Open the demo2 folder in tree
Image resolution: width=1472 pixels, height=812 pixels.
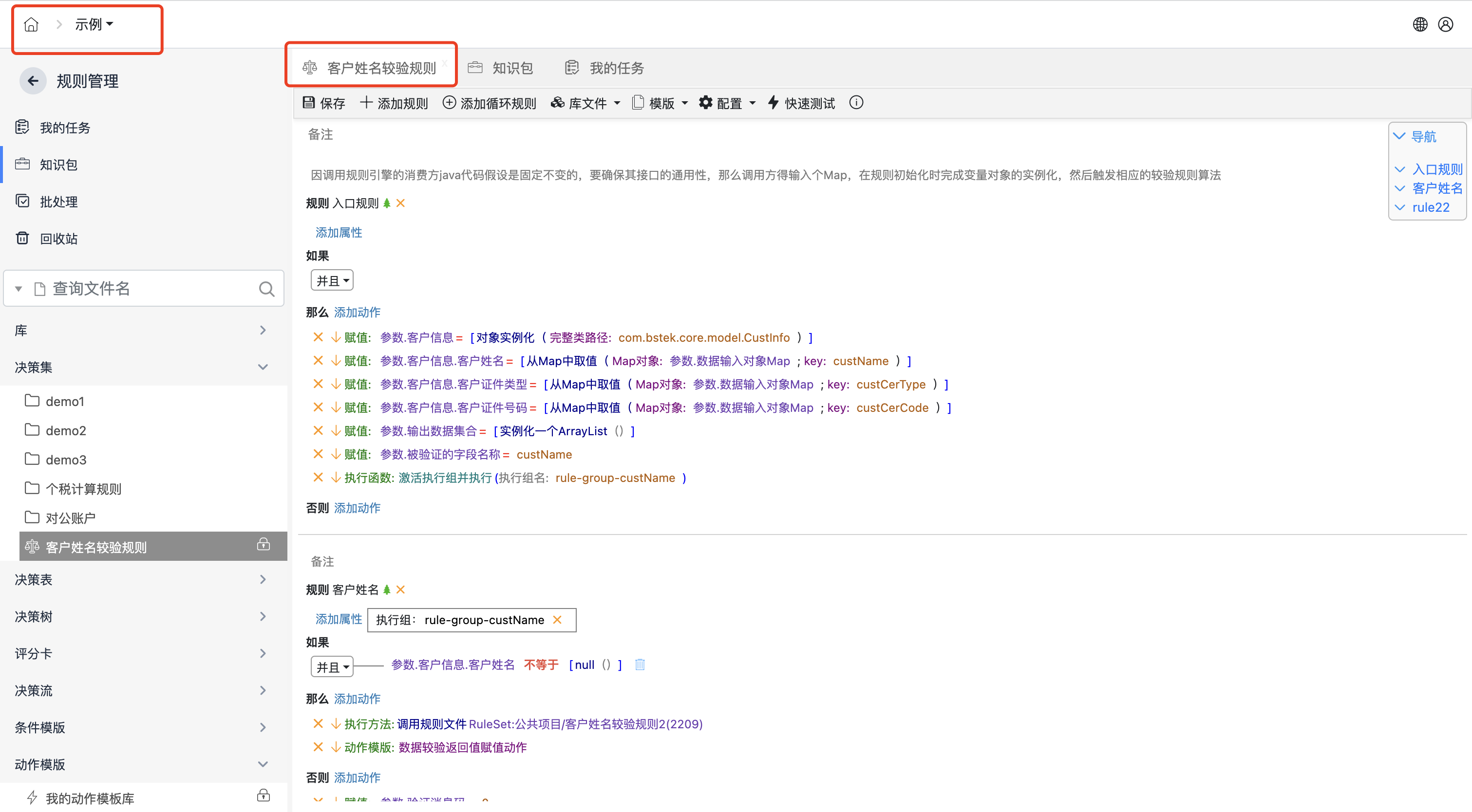[65, 430]
